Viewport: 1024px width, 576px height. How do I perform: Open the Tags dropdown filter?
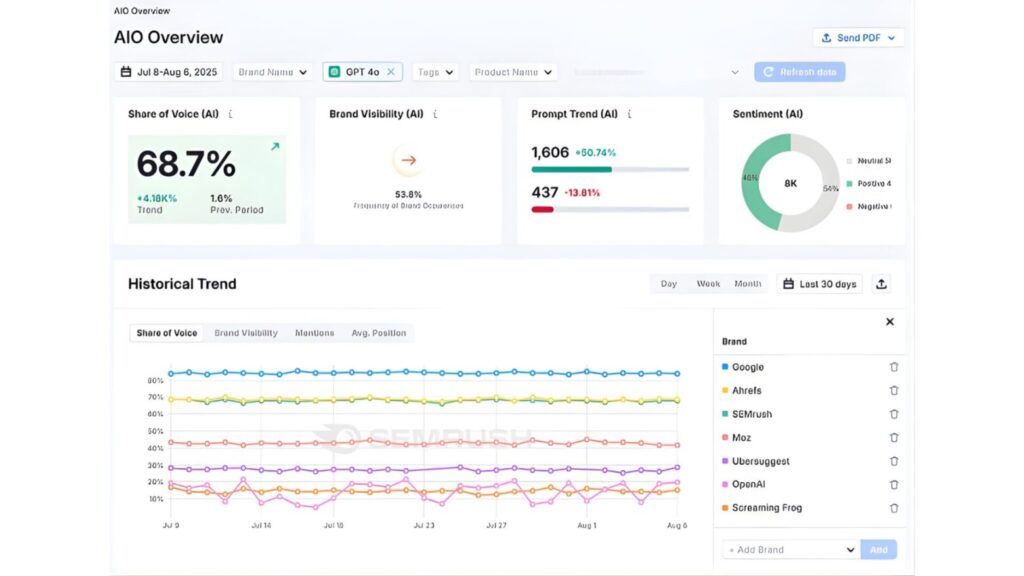435,71
